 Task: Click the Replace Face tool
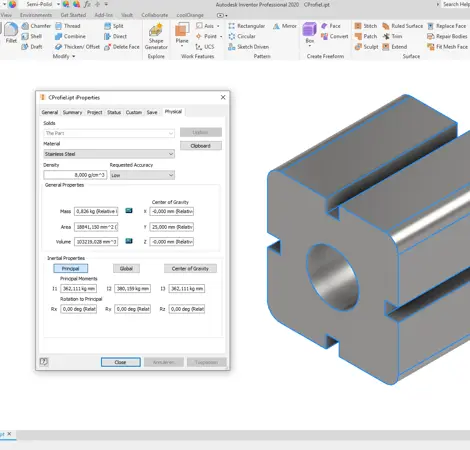[447, 26]
